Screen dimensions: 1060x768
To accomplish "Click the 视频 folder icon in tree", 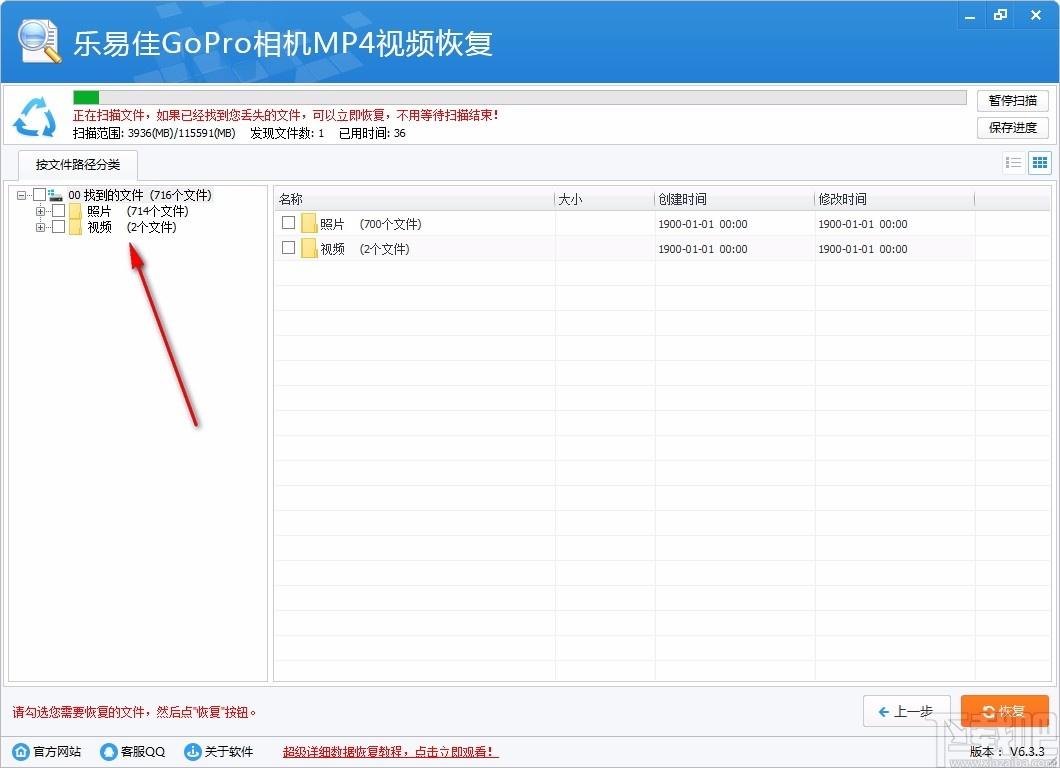I will click(75, 227).
